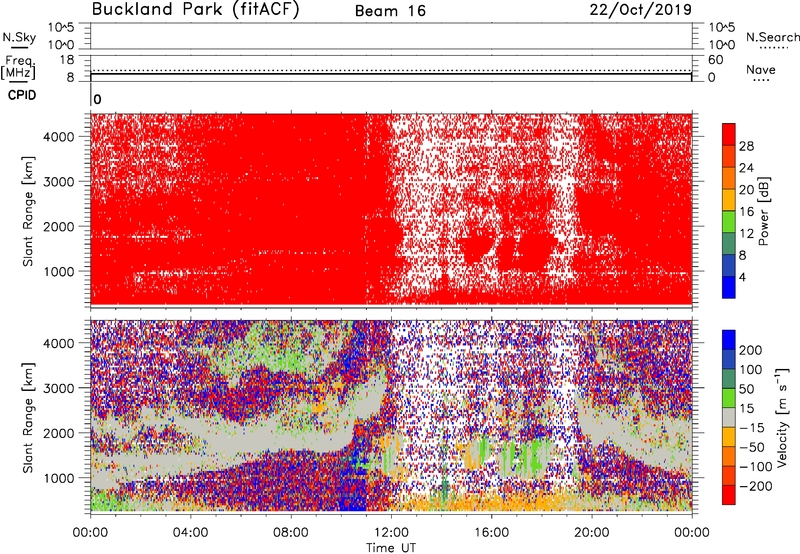Pick the top red segment of Power colorbar
The image size is (800, 554).
(729, 135)
